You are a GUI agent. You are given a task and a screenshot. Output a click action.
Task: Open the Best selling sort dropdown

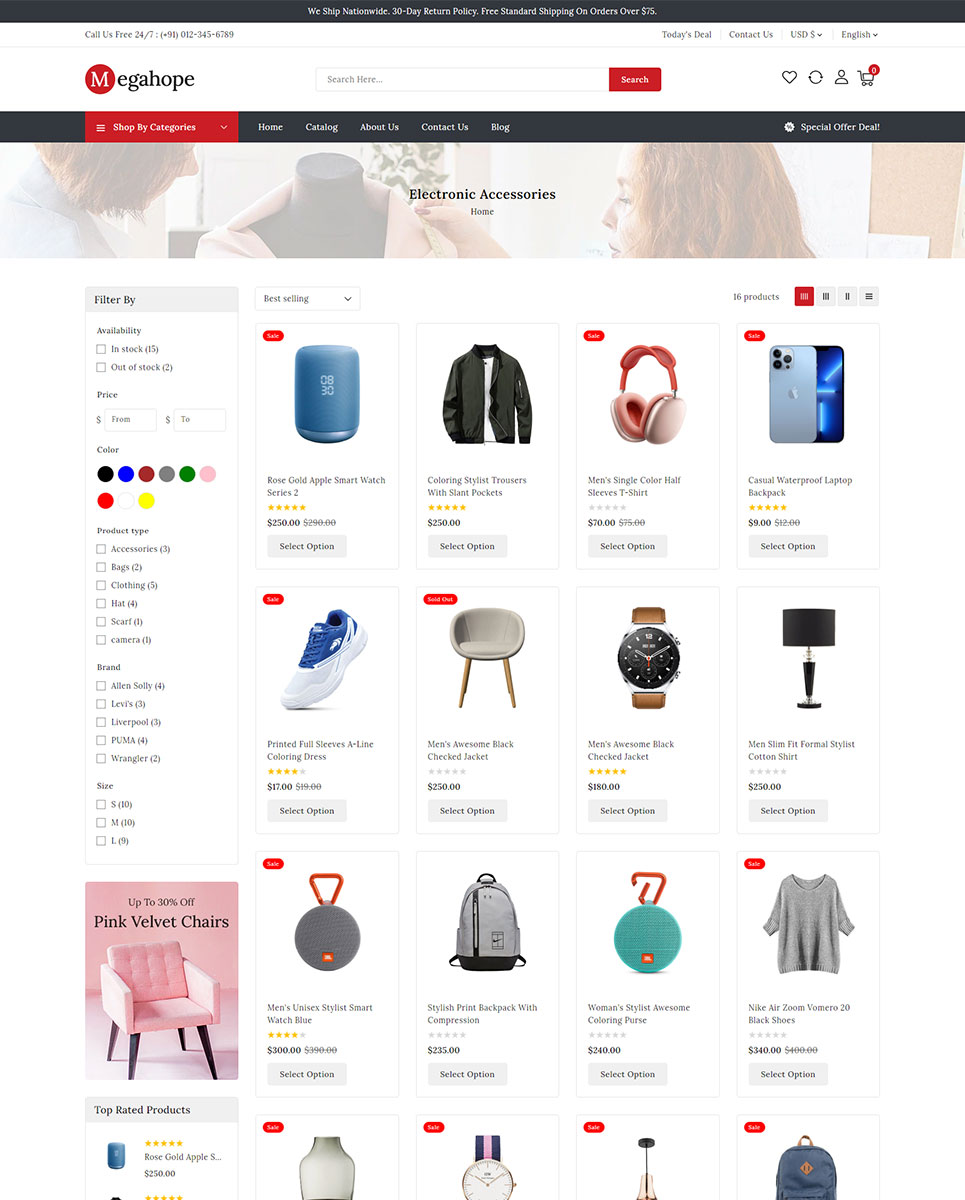coord(307,298)
